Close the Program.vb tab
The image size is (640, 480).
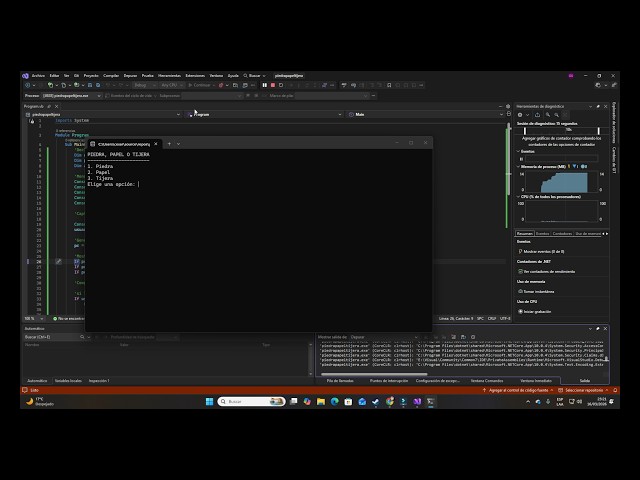56,106
